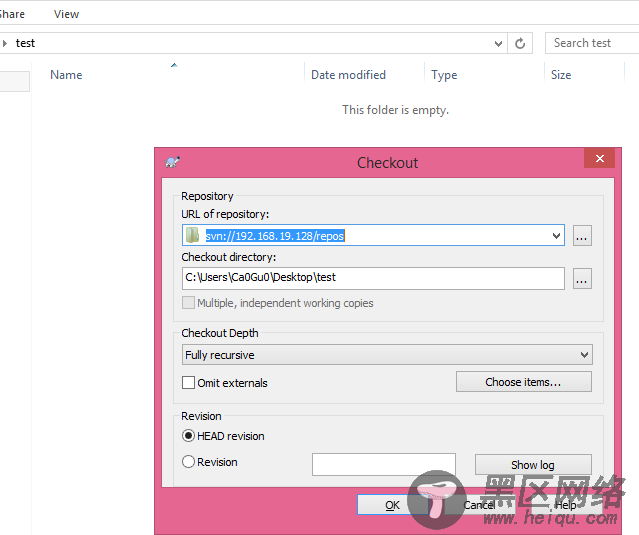Open the URL of repository dropdown
This screenshot has height=535, width=639.
(x=556, y=236)
